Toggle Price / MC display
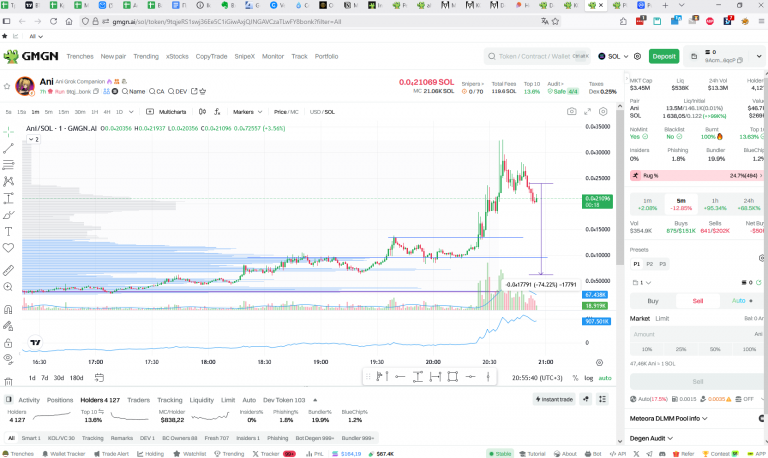The image size is (768, 458). coord(286,112)
